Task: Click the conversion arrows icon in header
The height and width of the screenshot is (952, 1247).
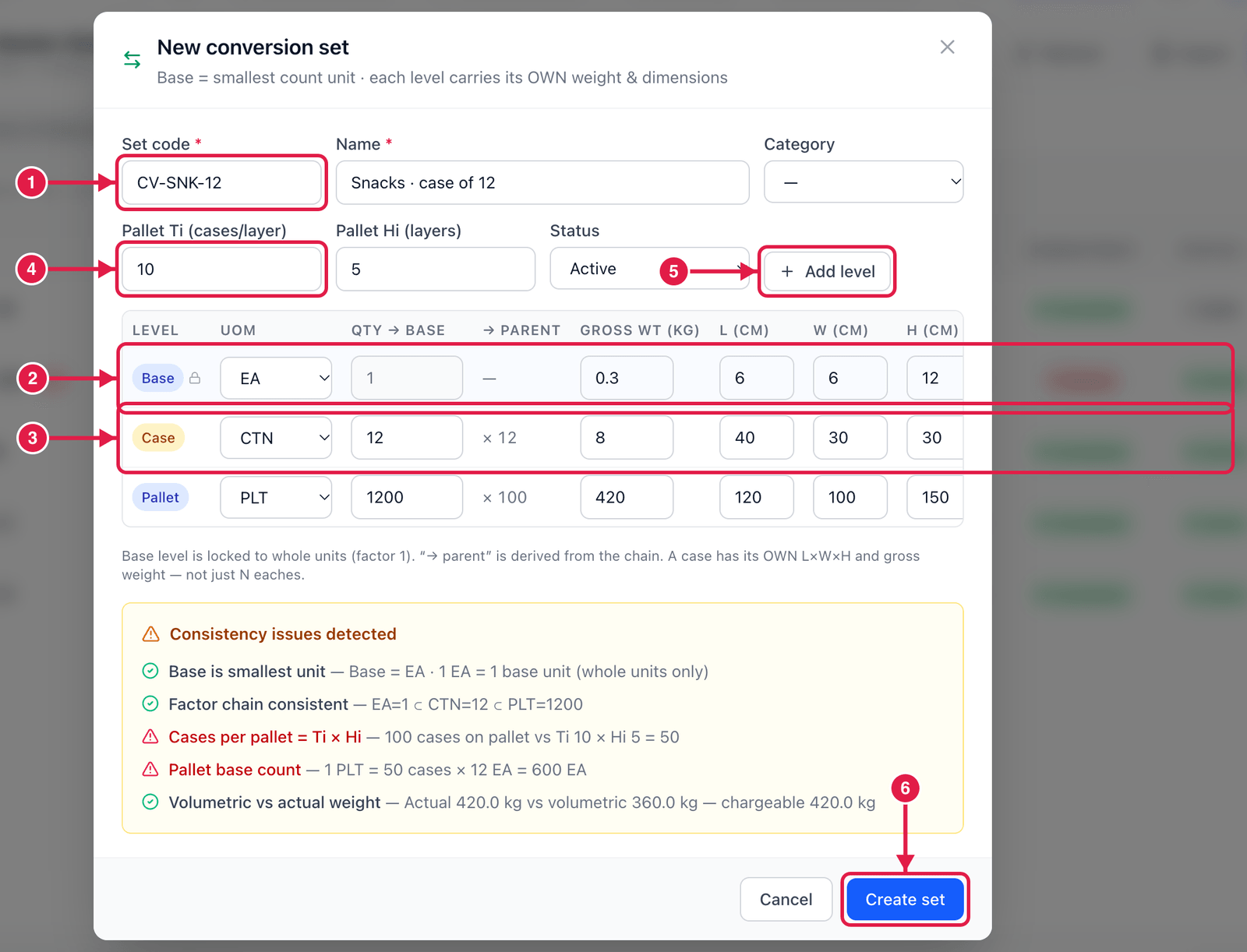Action: (132, 59)
